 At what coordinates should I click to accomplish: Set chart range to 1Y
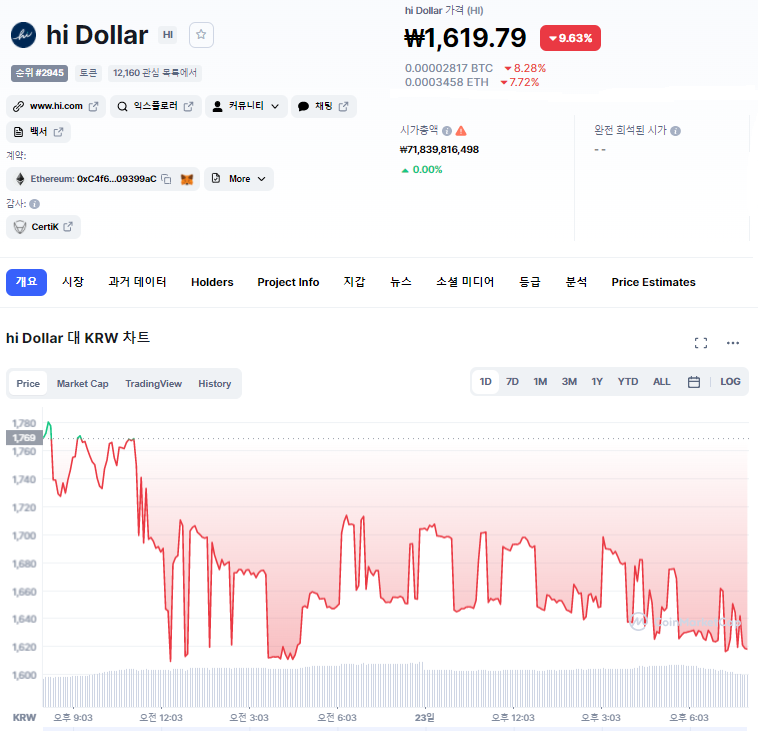pyautogui.click(x=597, y=382)
